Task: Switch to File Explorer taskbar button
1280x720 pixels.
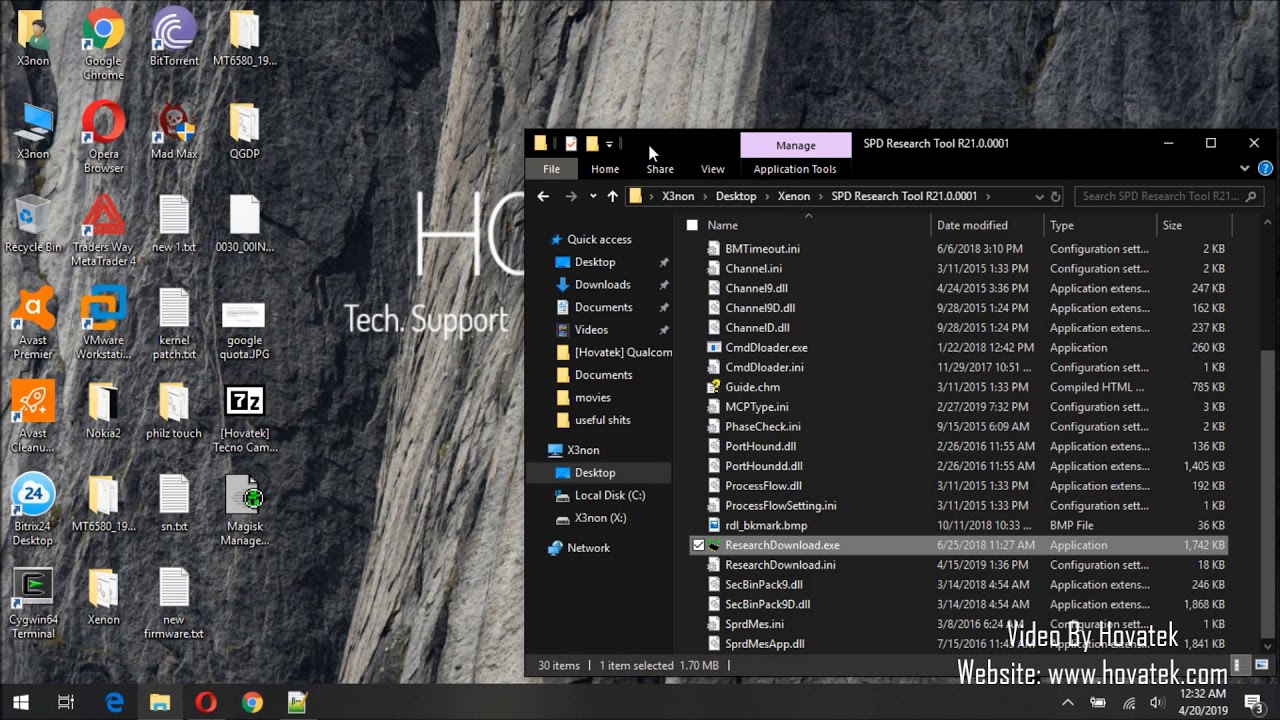Action: pos(160,702)
